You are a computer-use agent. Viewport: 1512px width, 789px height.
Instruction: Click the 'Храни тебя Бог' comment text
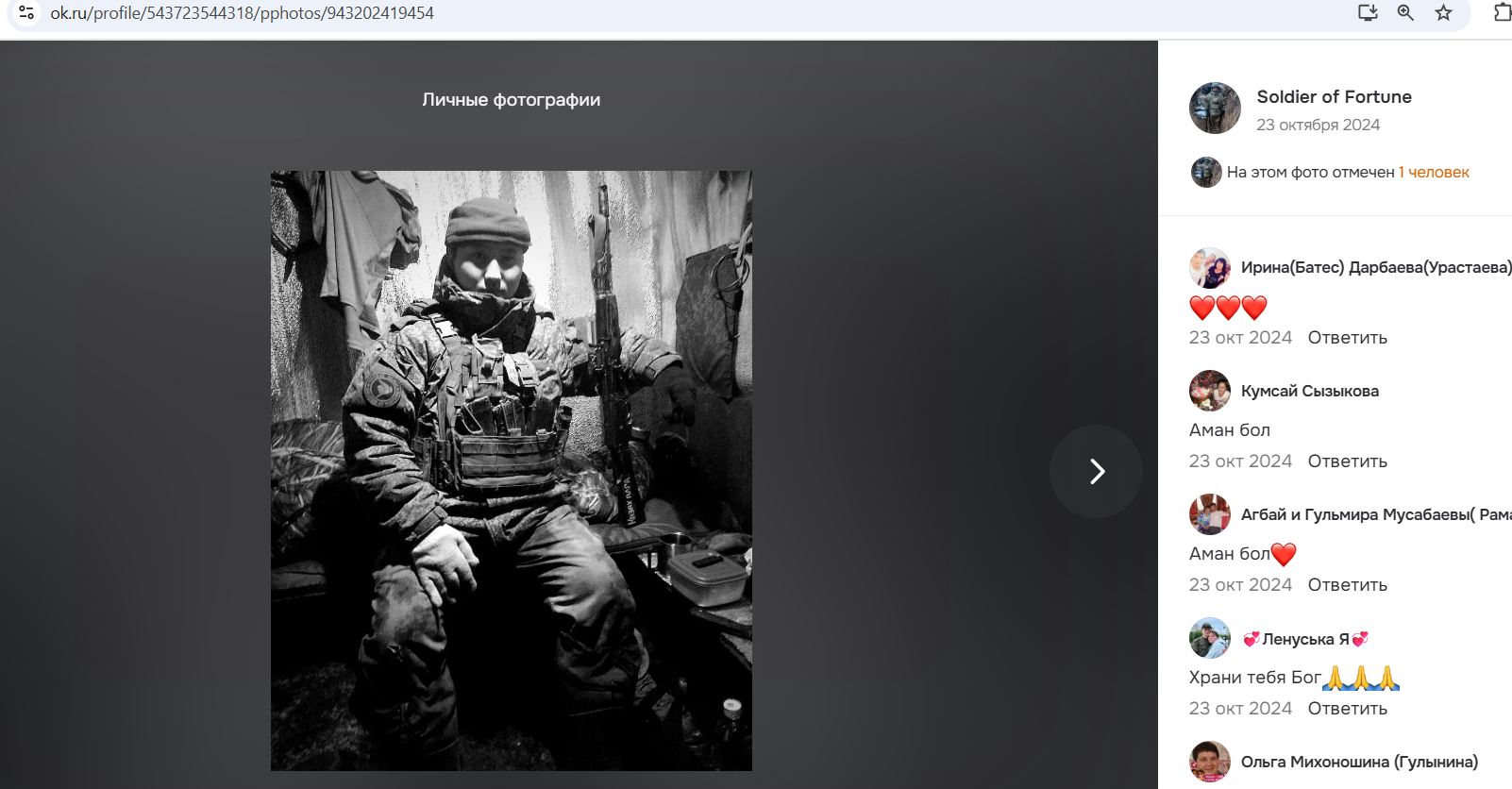[1255, 677]
